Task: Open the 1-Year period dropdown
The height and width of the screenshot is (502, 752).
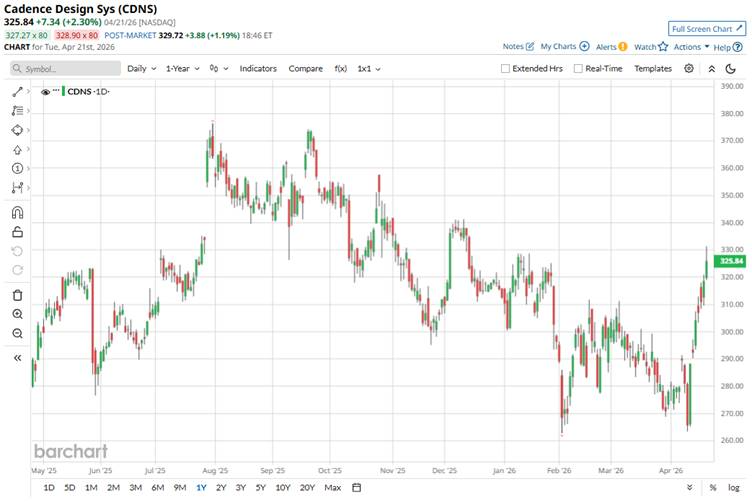Action: click(x=183, y=69)
